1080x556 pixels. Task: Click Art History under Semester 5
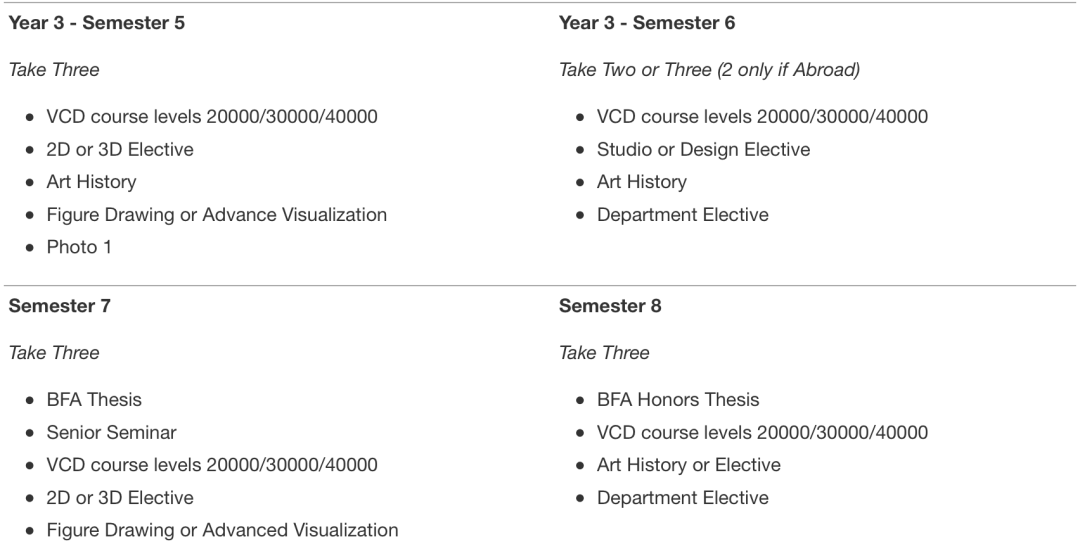click(x=91, y=182)
